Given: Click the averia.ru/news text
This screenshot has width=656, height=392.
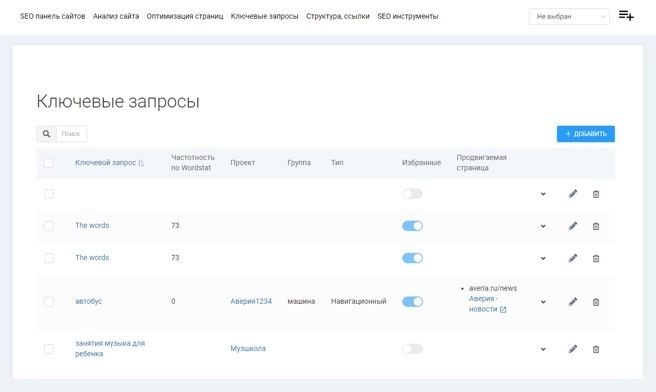Looking at the screenshot, I should click(493, 288).
